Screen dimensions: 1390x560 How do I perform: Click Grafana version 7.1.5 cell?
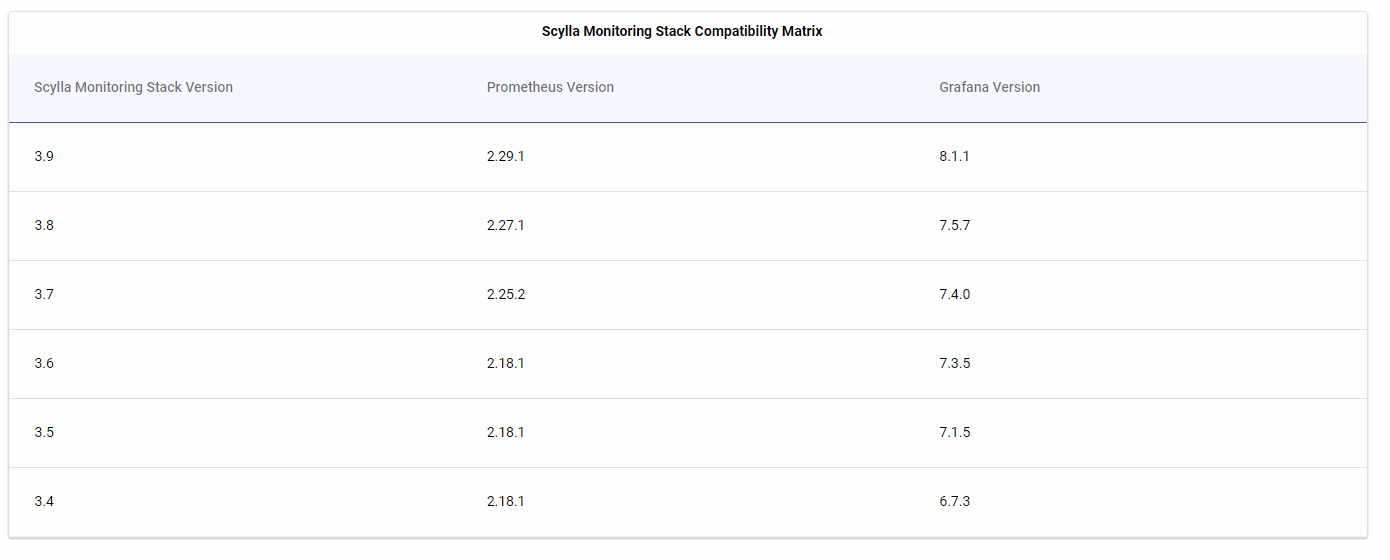pos(954,432)
